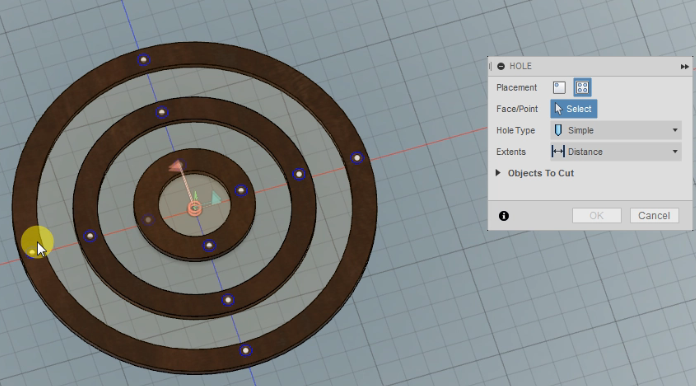The height and width of the screenshot is (386, 696).
Task: Click the origin point at ring center
Action: click(x=194, y=209)
